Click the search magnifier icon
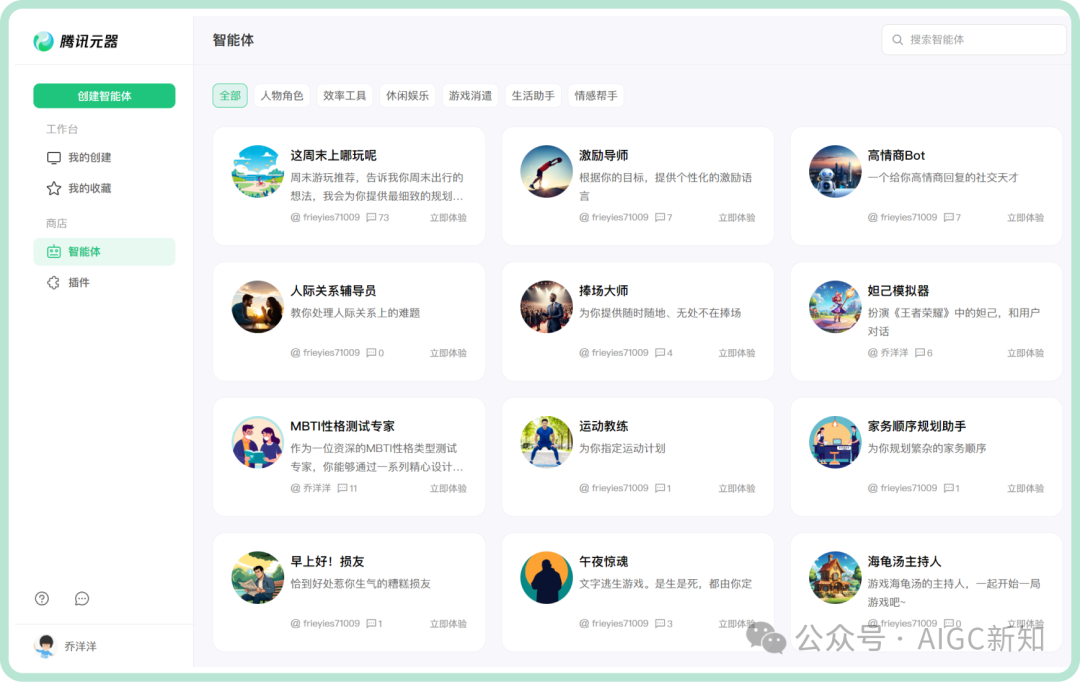 coord(898,39)
